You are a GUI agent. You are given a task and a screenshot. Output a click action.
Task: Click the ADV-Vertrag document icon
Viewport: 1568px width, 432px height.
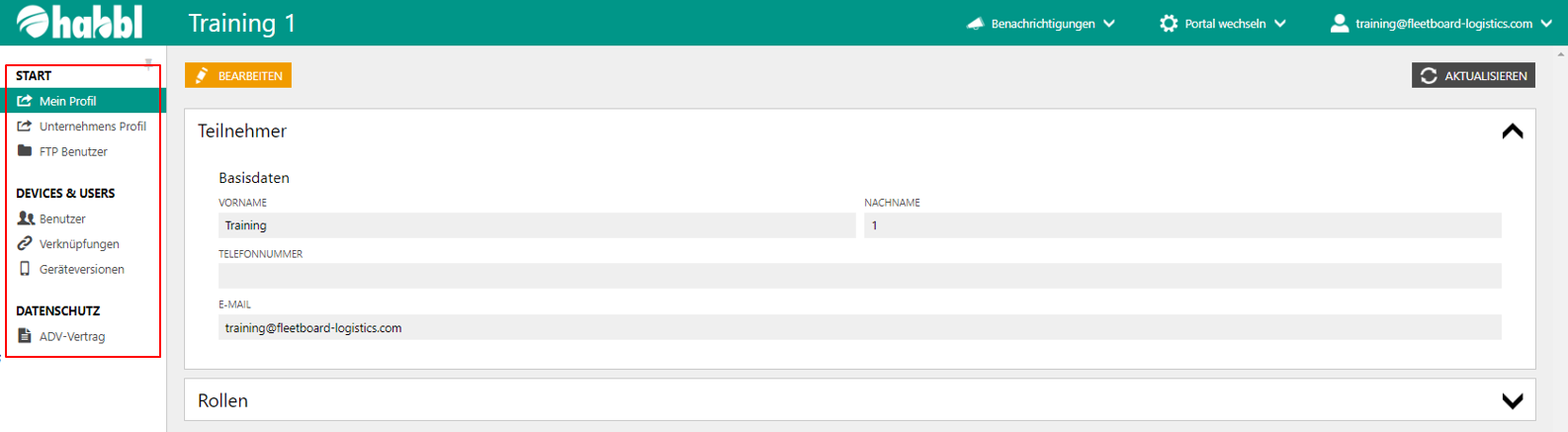point(25,336)
